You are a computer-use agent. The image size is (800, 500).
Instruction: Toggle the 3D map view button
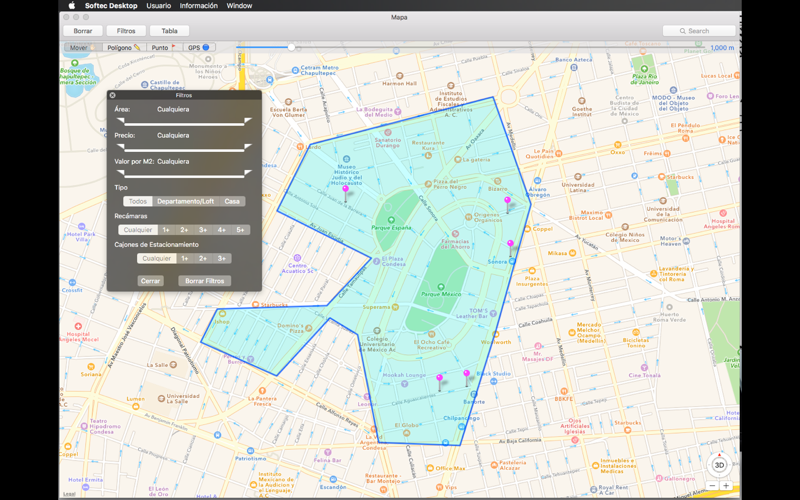[x=719, y=465]
